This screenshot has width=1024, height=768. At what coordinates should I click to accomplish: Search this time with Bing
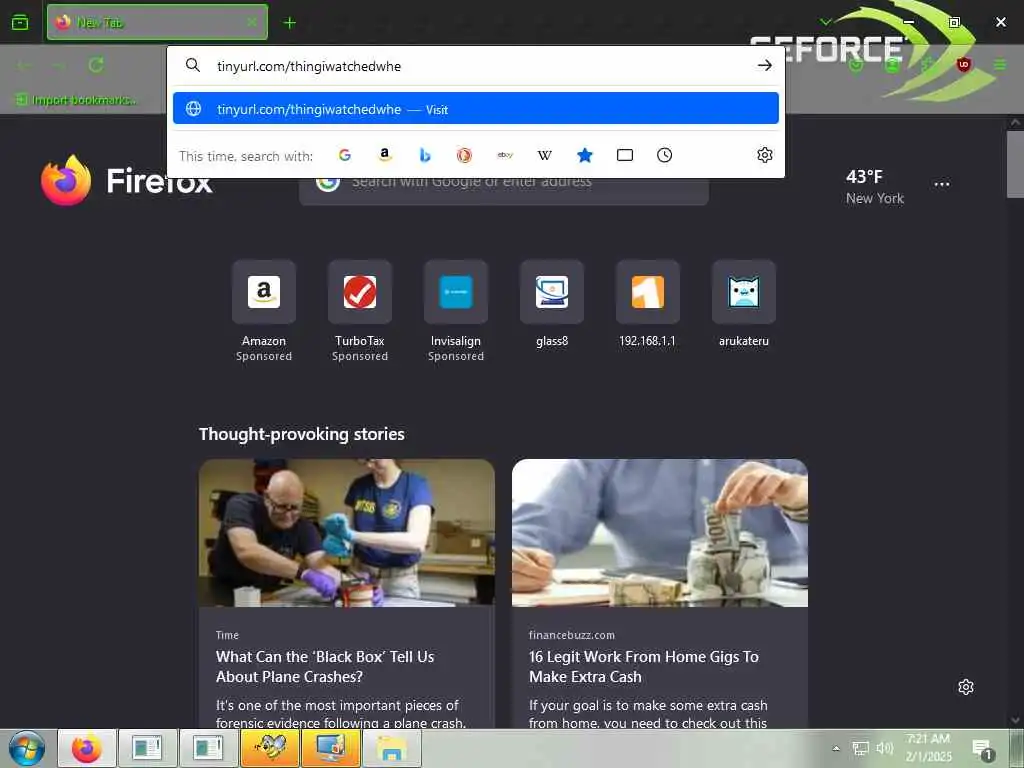point(424,155)
